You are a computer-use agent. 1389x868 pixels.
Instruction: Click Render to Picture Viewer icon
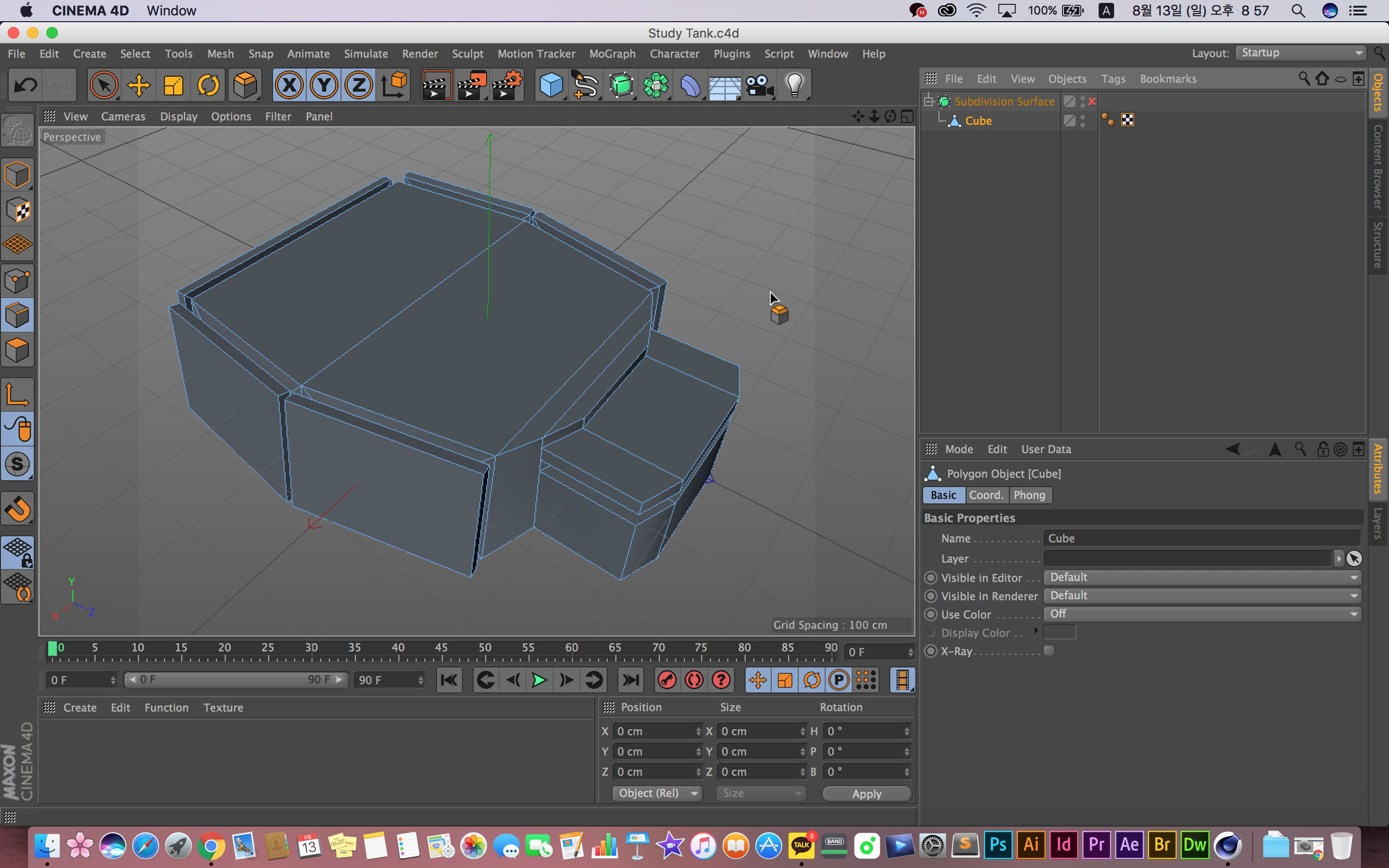471,85
